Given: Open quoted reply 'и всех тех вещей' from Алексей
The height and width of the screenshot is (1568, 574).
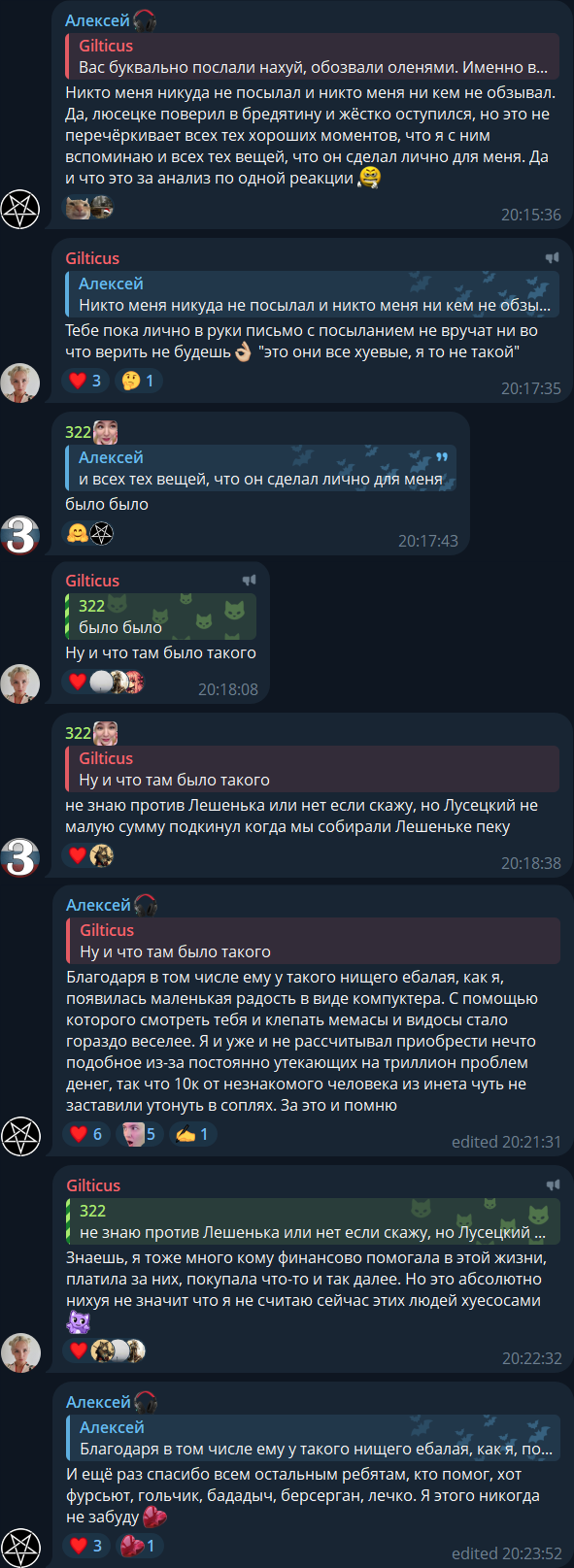Looking at the screenshot, I should point(260,468).
